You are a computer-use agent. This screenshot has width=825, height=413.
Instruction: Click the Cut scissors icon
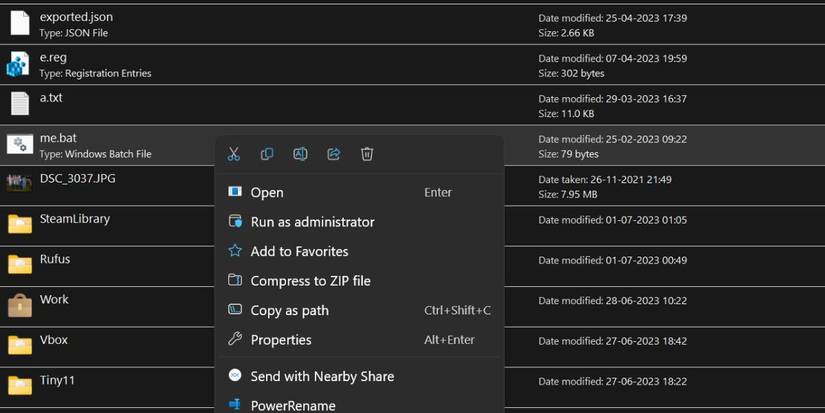tap(234, 154)
